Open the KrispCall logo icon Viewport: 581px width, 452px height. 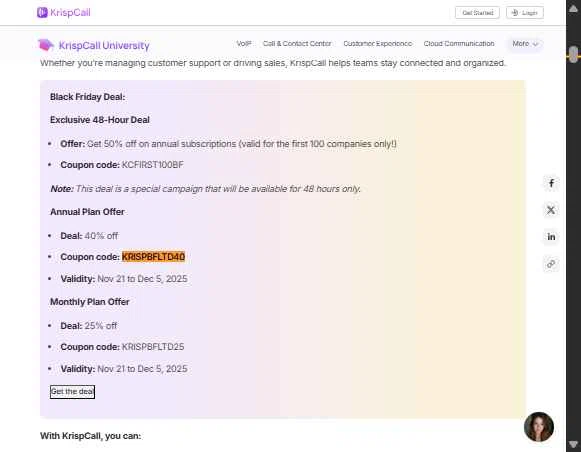[x=42, y=13]
